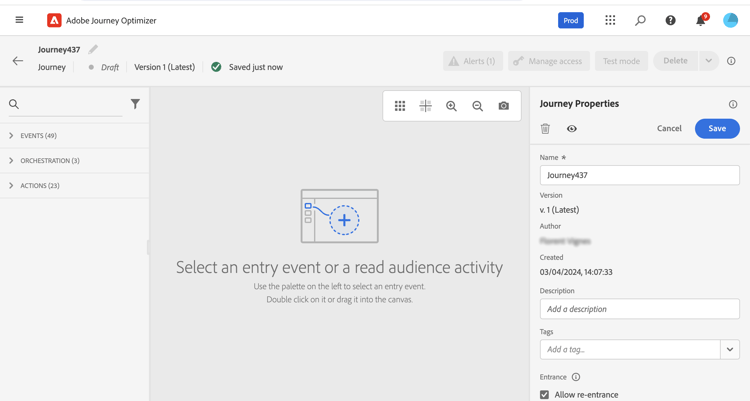
Task: Open the arrow next to Delete button
Action: pyautogui.click(x=708, y=61)
